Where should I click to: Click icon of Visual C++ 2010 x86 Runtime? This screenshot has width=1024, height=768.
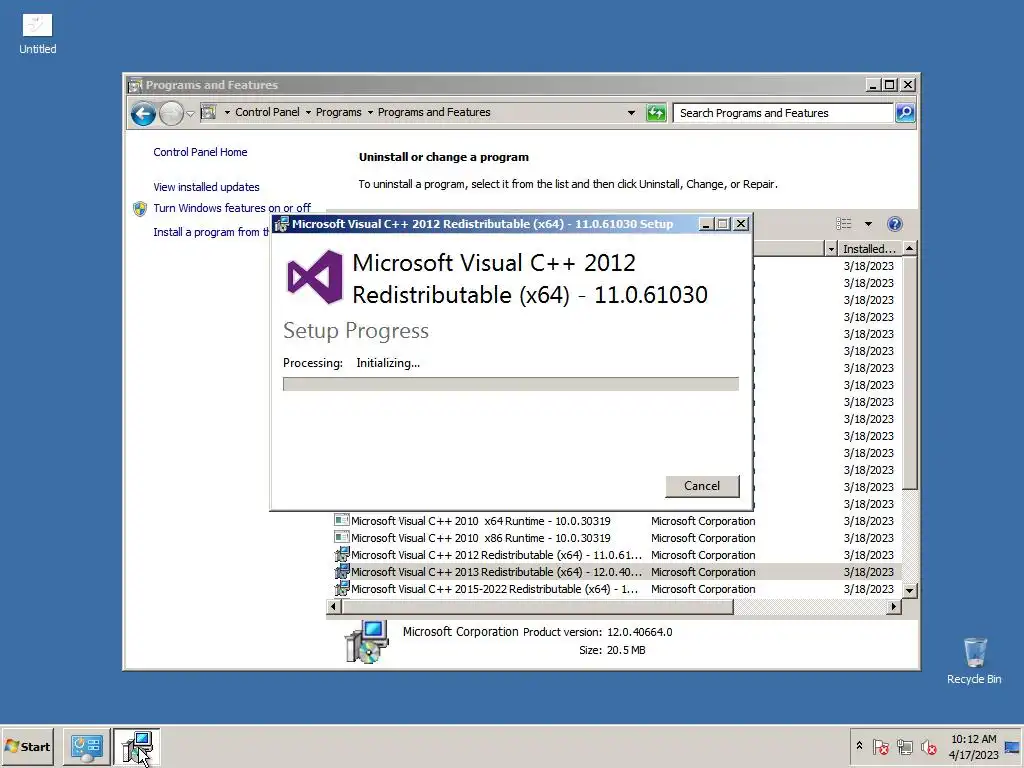pyautogui.click(x=342, y=537)
